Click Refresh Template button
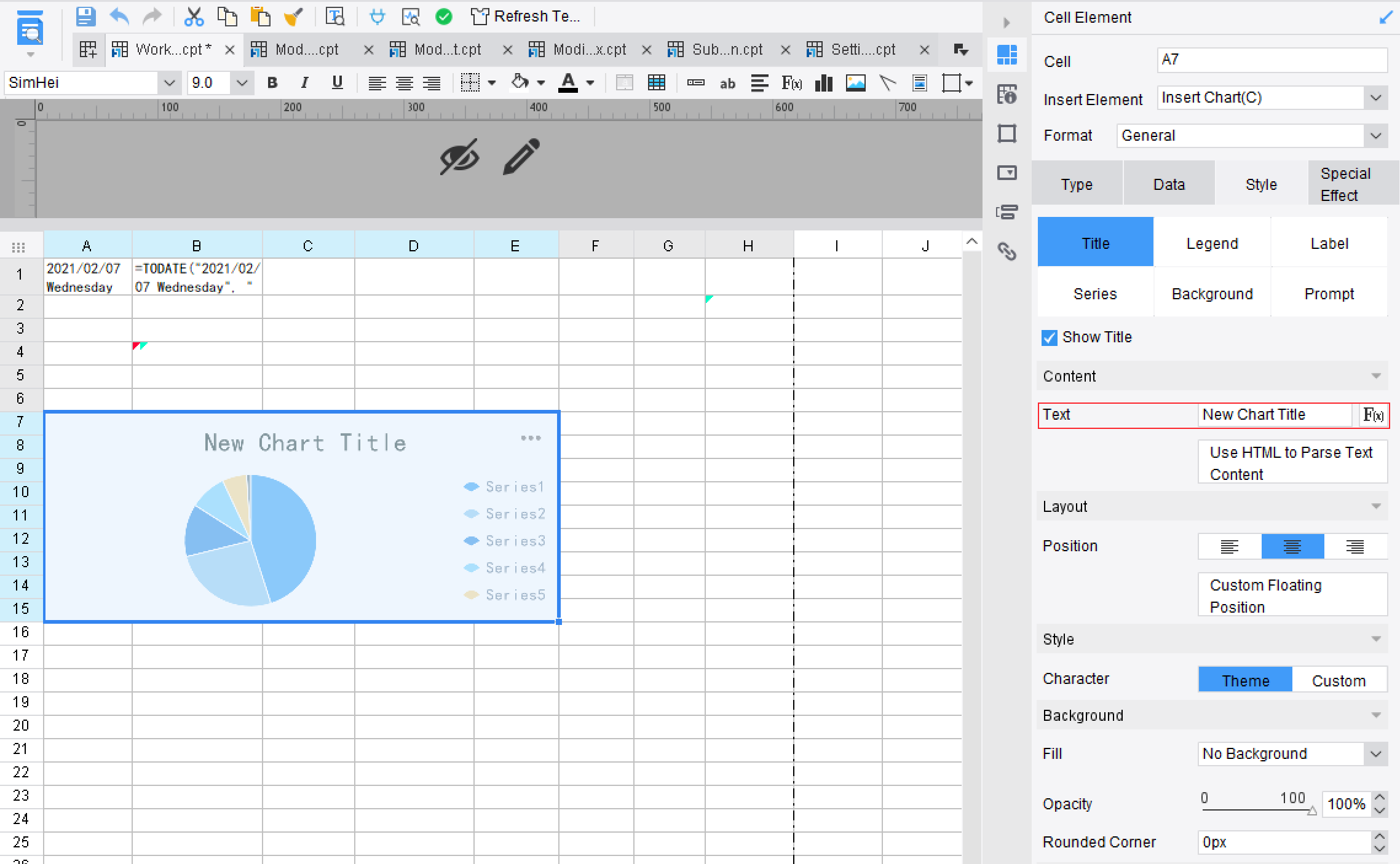Image resolution: width=1400 pixels, height=864 pixels. (526, 17)
